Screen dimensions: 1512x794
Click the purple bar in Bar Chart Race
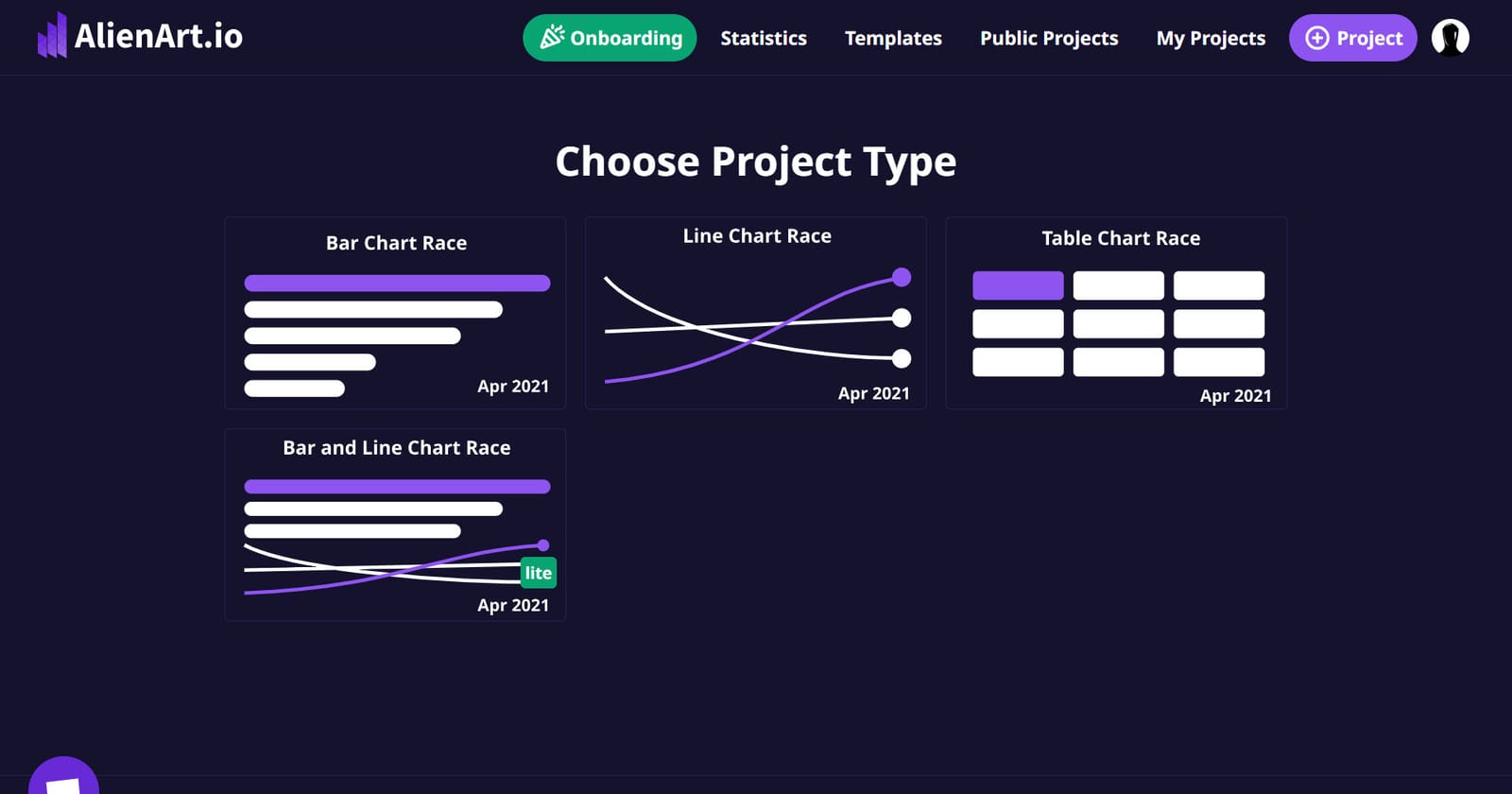397,283
